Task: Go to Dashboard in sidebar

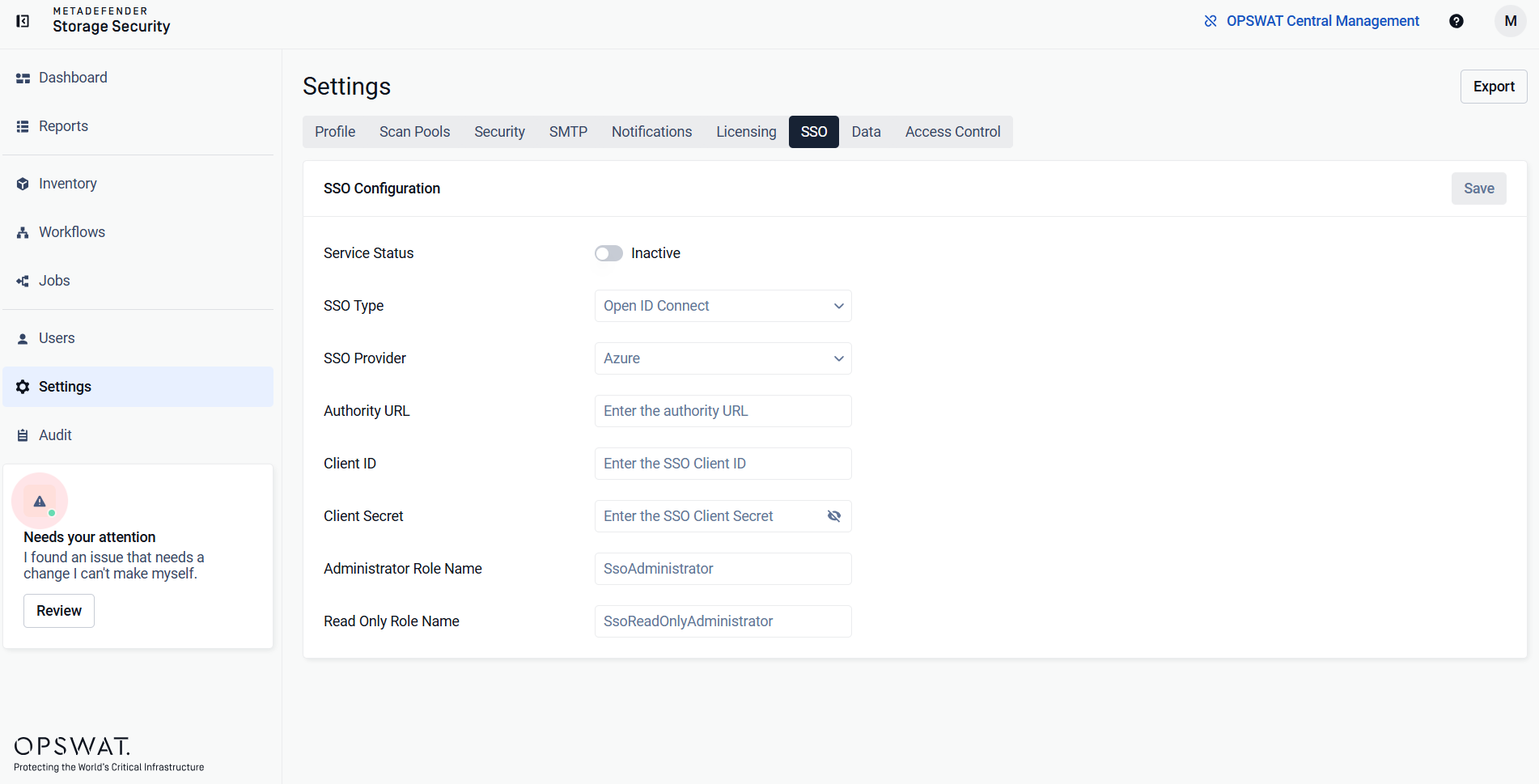Action: coord(138,78)
